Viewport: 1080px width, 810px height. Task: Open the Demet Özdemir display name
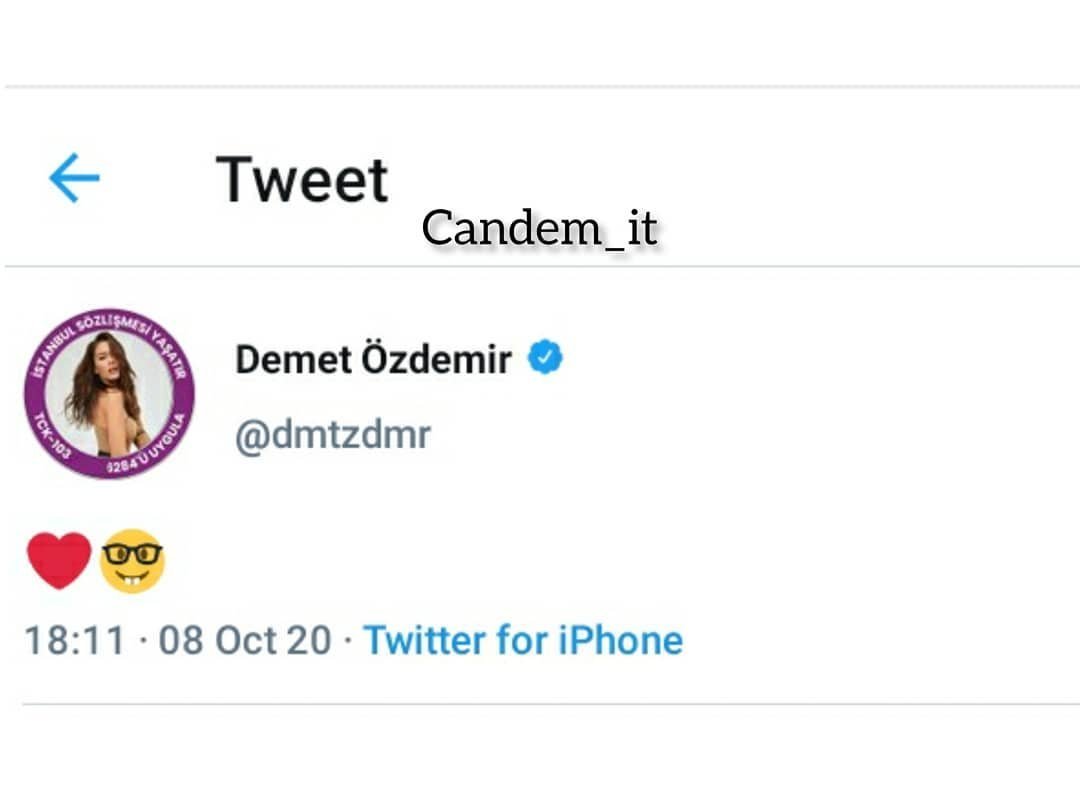[x=373, y=359]
